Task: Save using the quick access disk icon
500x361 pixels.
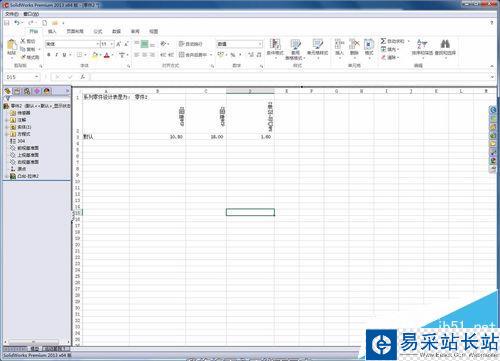Action: click(7, 23)
